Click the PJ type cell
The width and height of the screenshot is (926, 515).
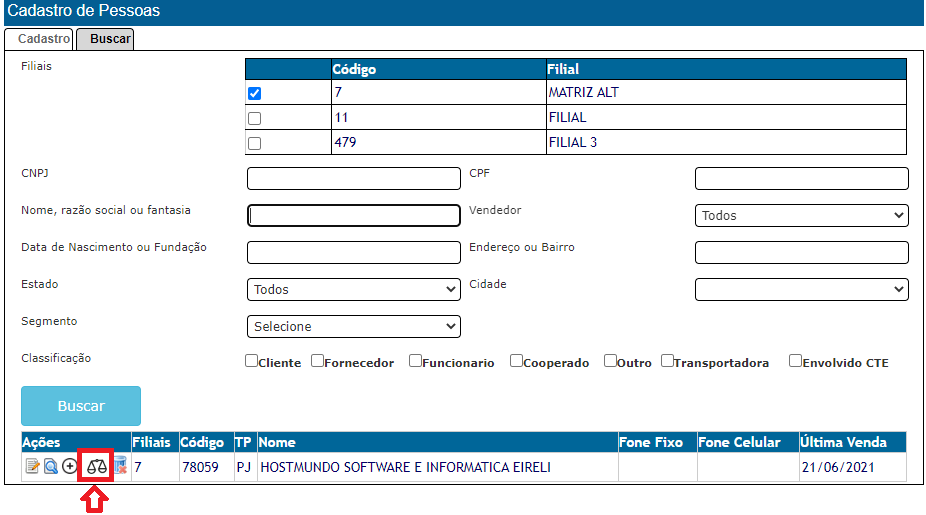(244, 467)
